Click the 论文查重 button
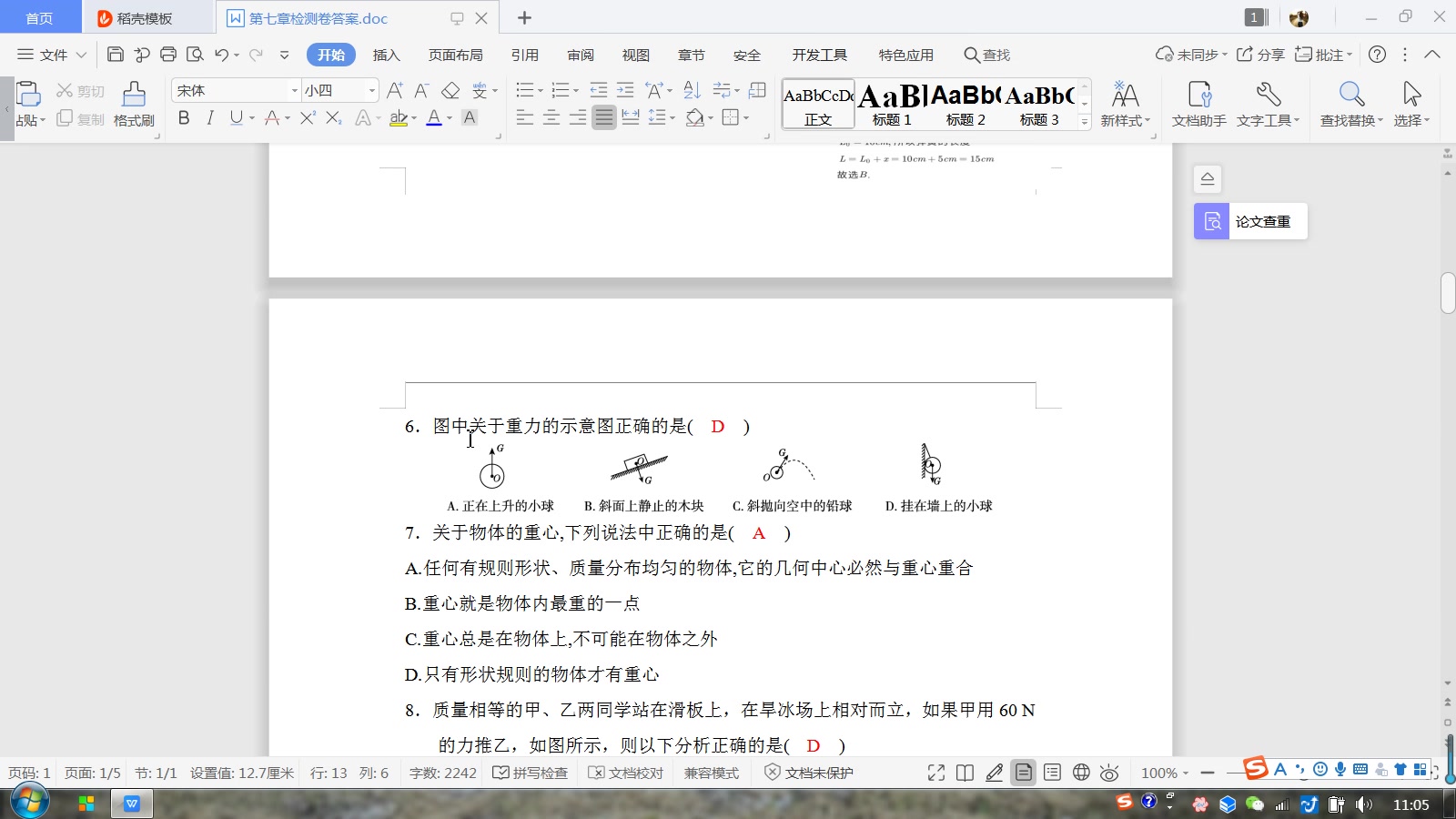Image resolution: width=1456 pixels, height=819 pixels. pyautogui.click(x=1250, y=221)
